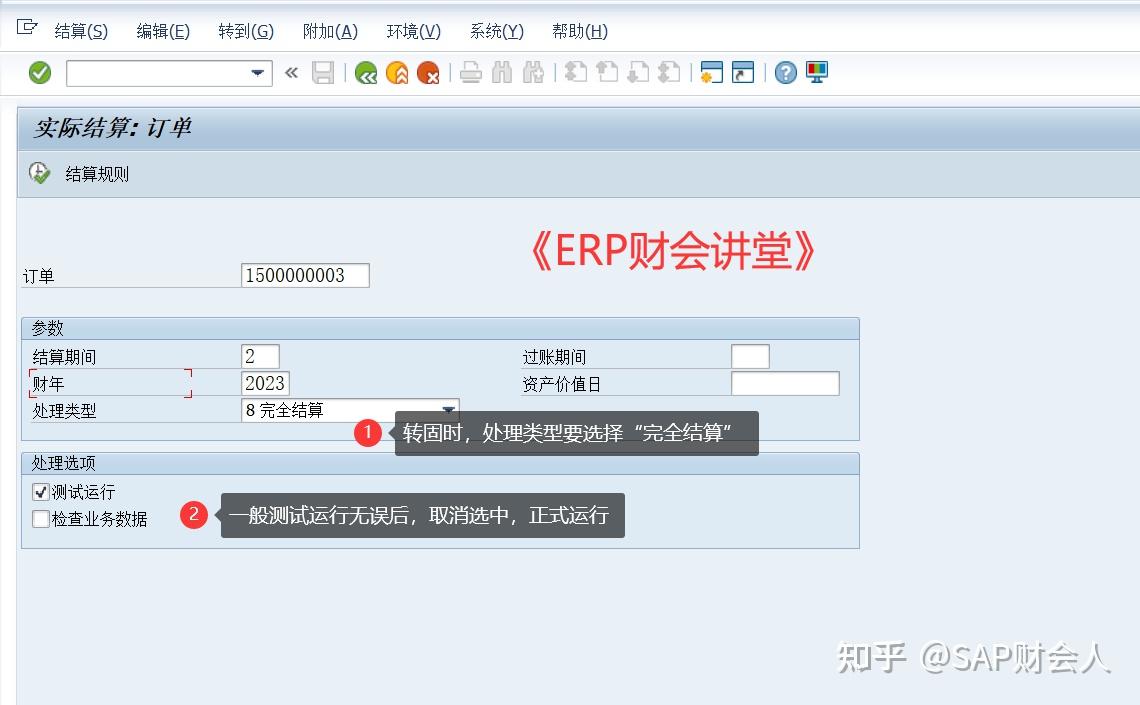Click the Customize Local Layout monitor icon

click(x=817, y=72)
